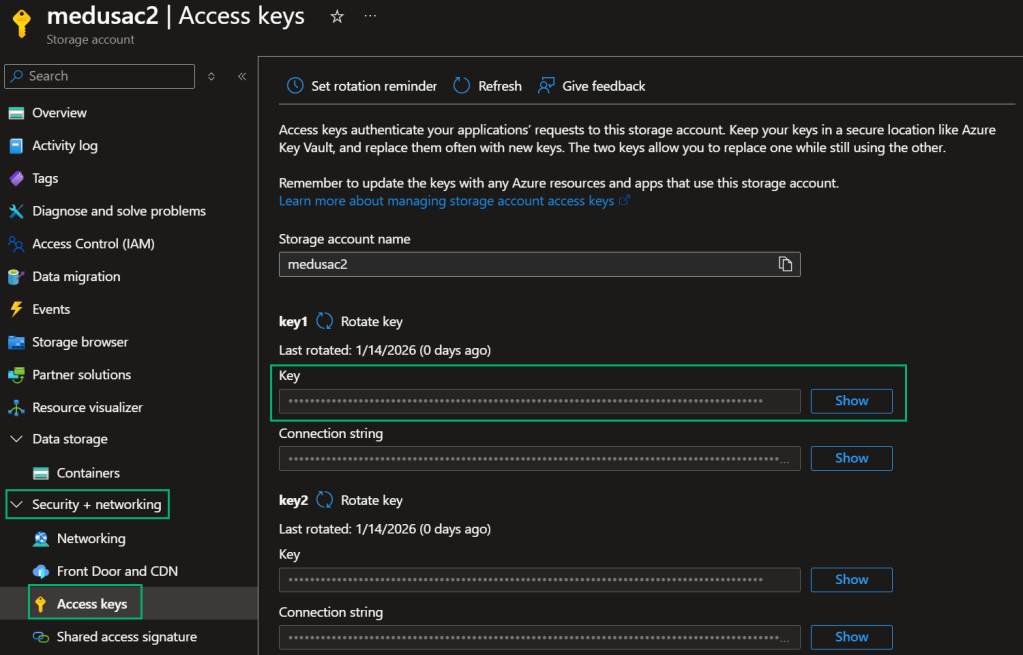1023x655 pixels.
Task: Show the key1 Key value
Action: click(x=851, y=401)
